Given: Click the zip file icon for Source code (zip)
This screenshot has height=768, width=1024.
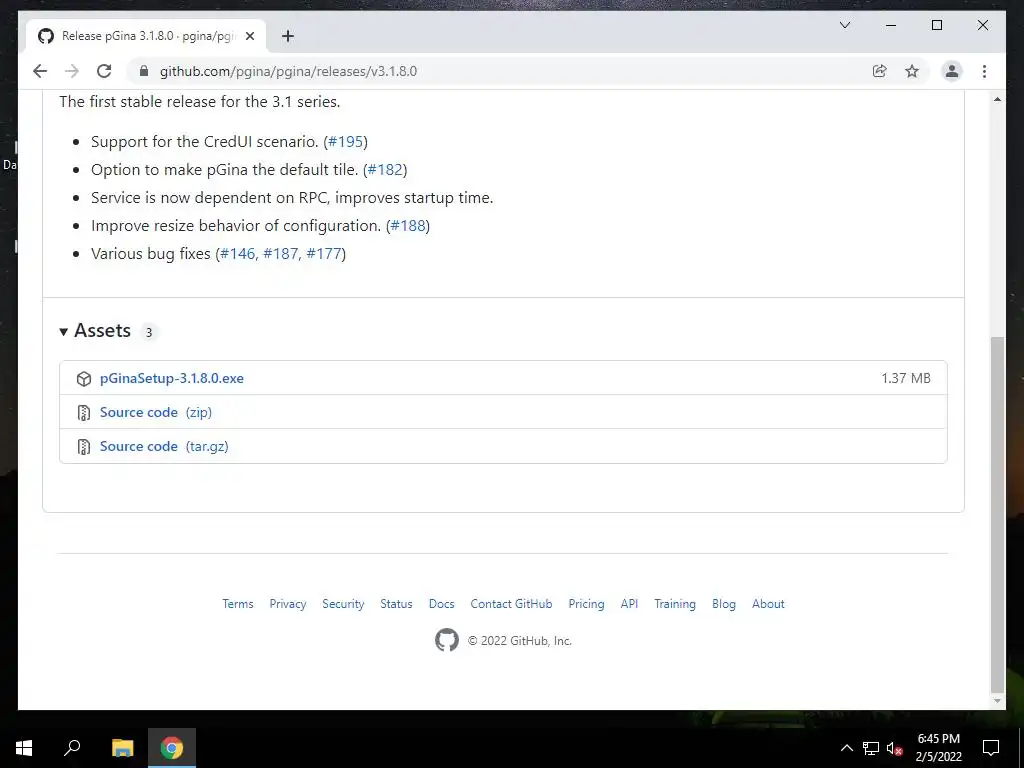Looking at the screenshot, I should point(84,413).
